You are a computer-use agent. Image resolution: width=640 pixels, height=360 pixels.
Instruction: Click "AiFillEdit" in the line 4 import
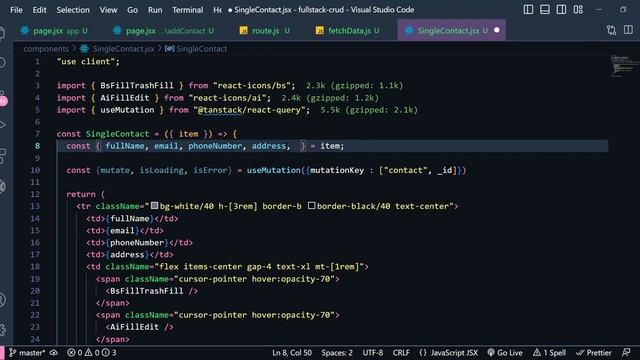point(124,98)
